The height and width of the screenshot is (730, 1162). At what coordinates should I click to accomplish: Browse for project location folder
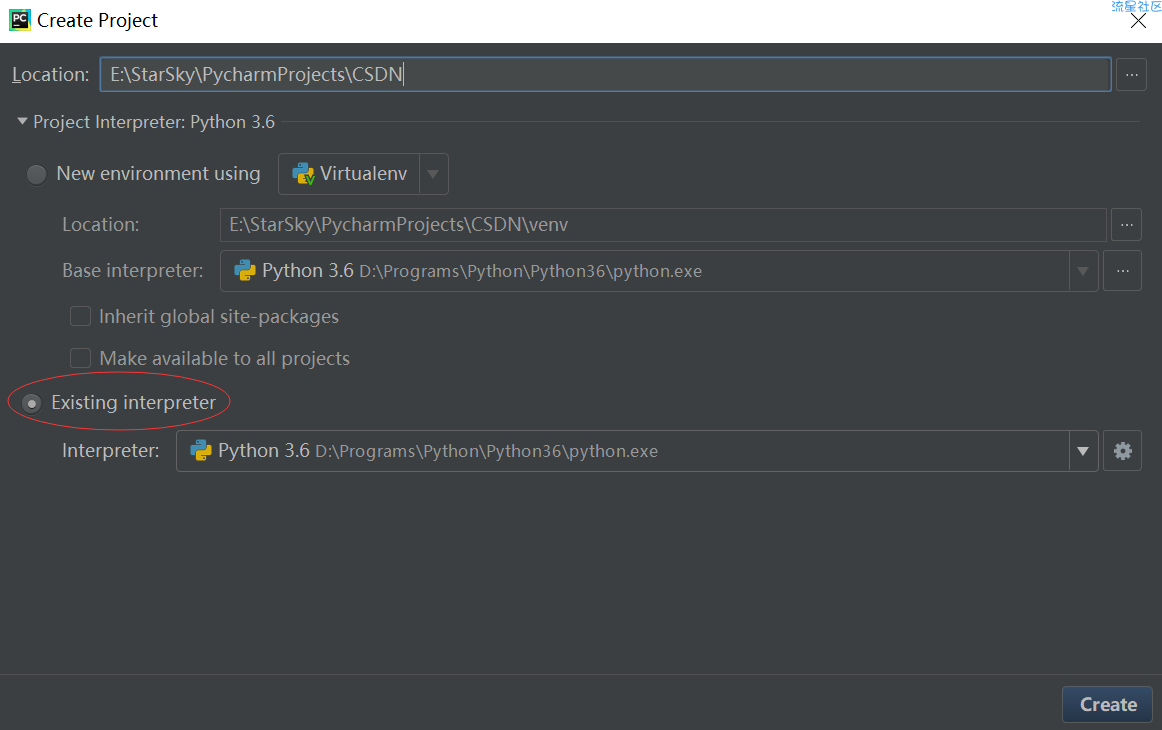[1131, 75]
